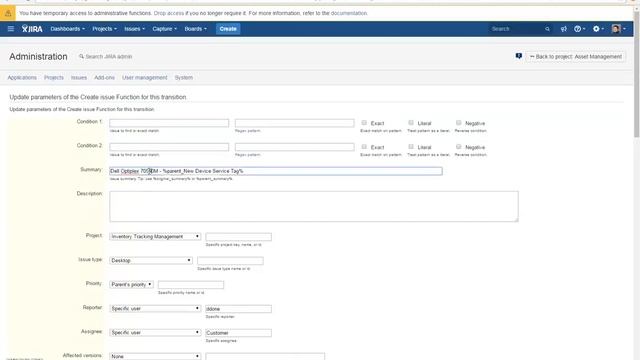This screenshot has width=640, height=360.
Task: Click the Summary text field
Action: tap(276, 171)
